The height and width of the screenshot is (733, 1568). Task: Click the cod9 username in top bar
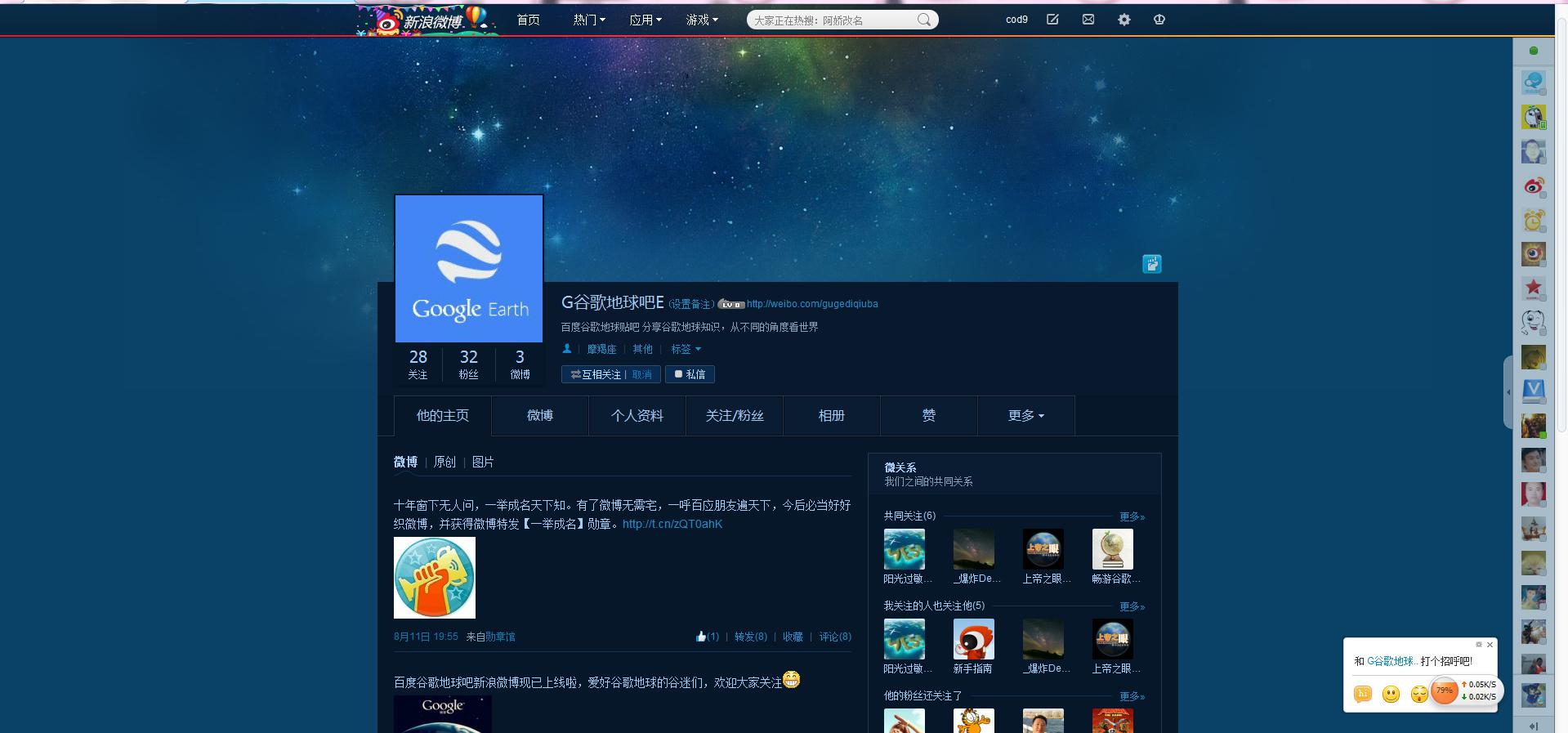click(x=1016, y=20)
